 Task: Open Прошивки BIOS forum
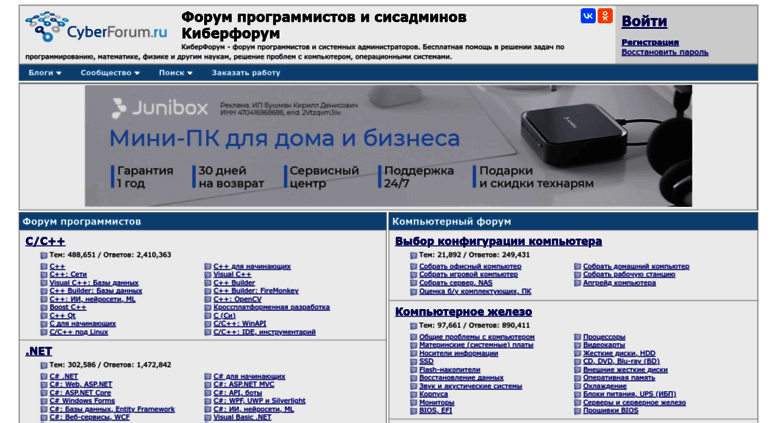[x=610, y=411]
